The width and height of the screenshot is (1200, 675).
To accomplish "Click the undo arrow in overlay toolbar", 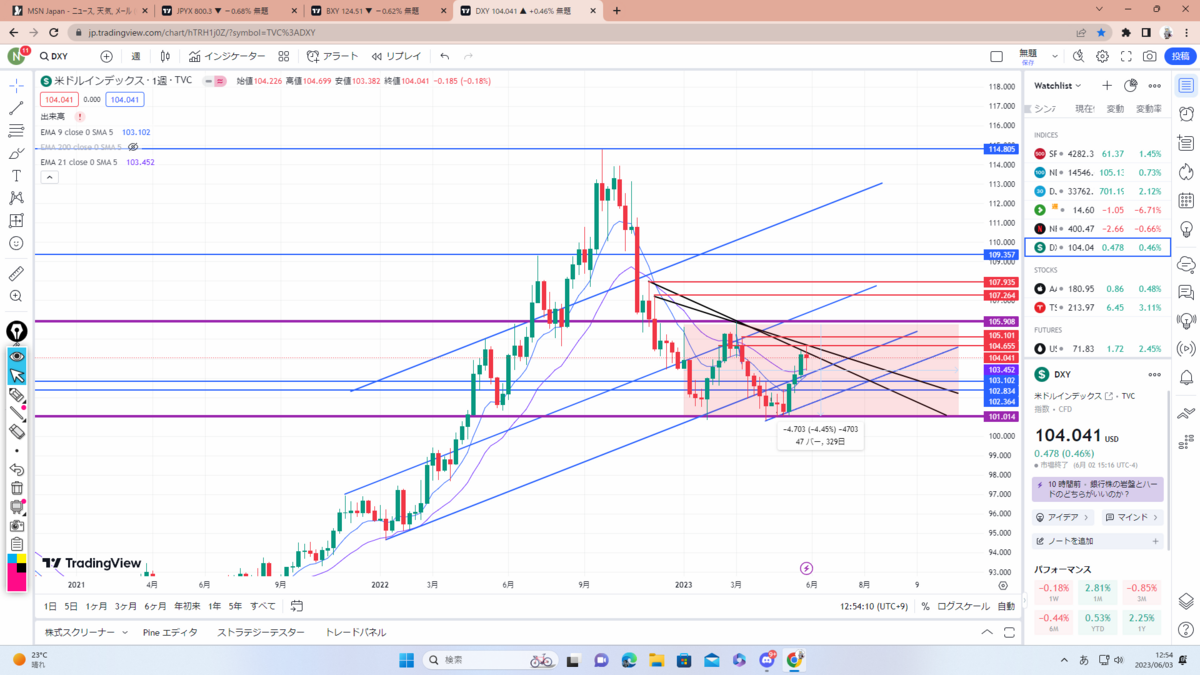I will coord(17,469).
